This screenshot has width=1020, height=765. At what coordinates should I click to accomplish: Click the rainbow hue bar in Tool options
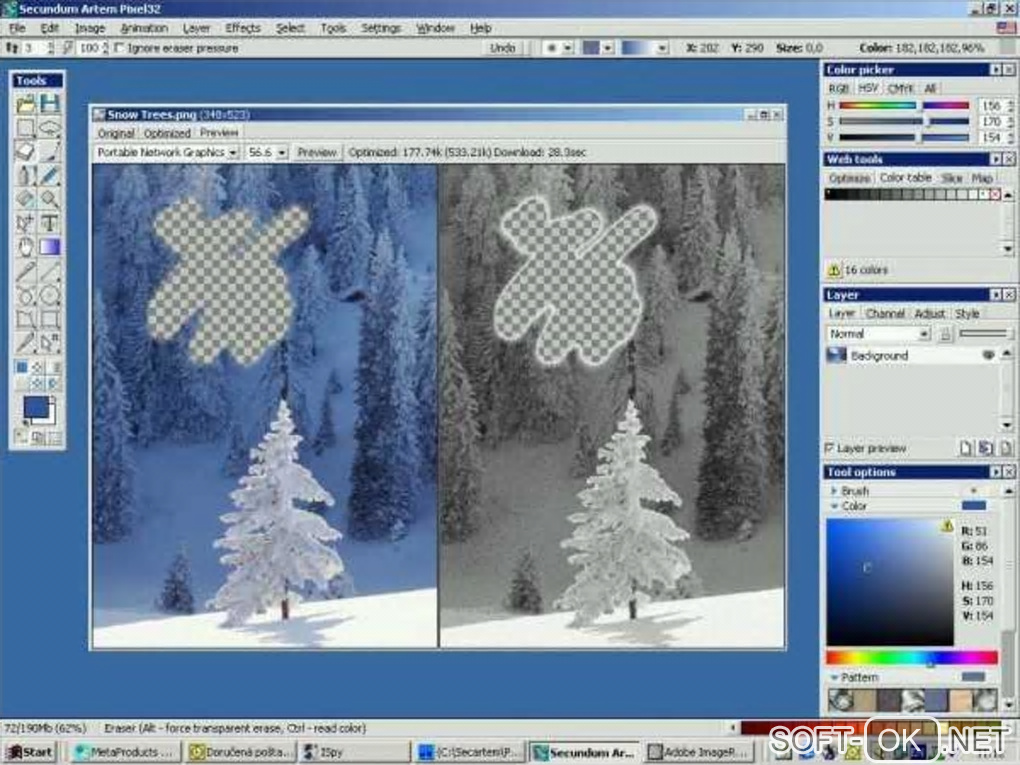click(911, 658)
